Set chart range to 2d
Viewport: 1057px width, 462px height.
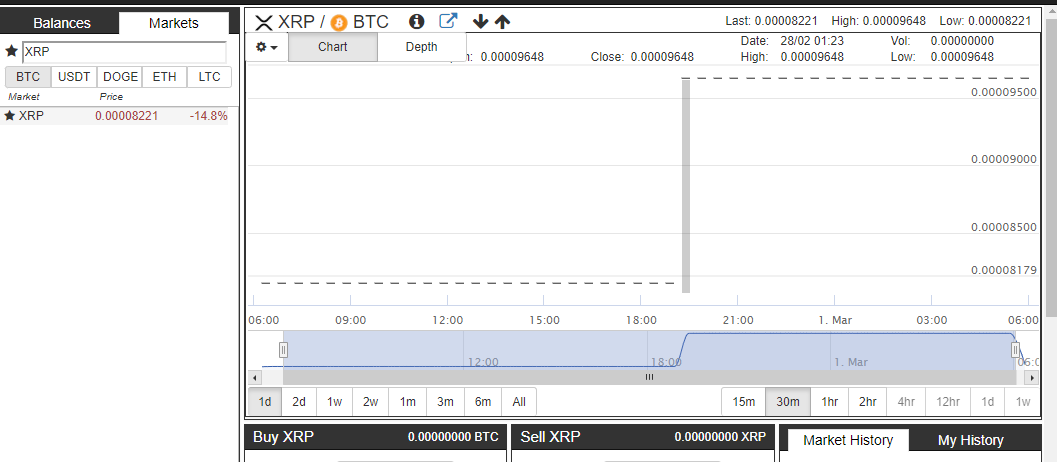pyautogui.click(x=299, y=402)
